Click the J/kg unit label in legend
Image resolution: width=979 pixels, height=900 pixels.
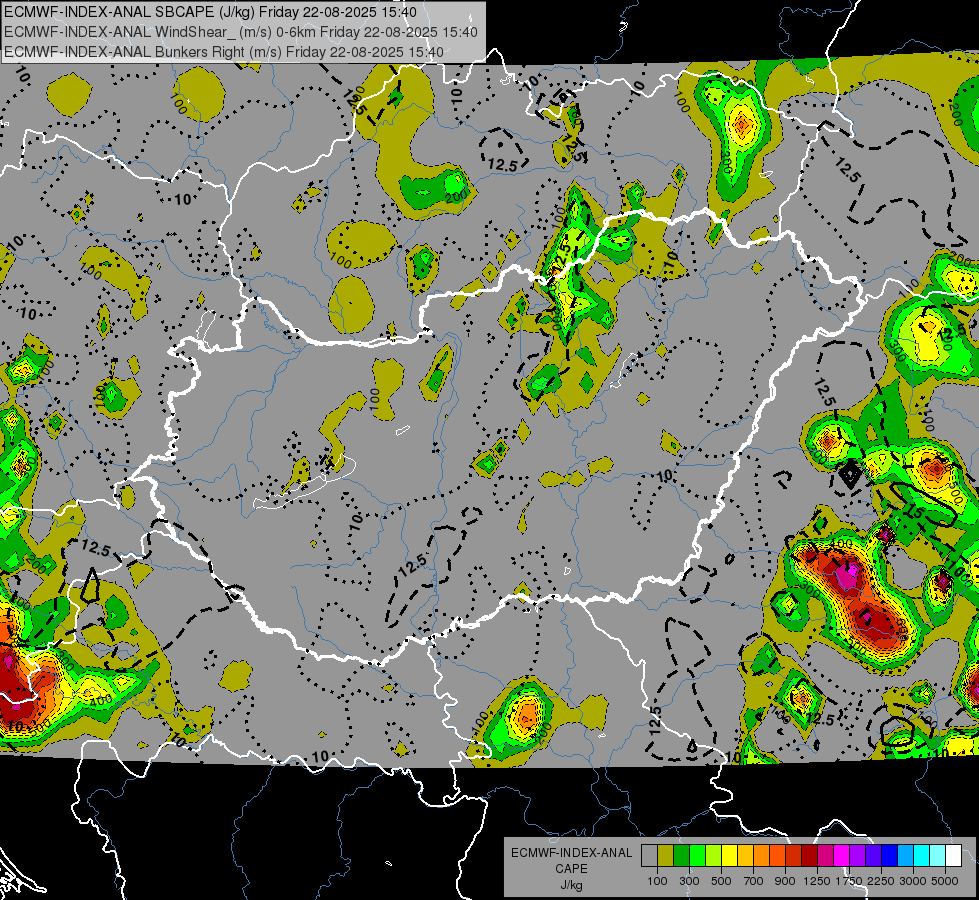click(571, 885)
